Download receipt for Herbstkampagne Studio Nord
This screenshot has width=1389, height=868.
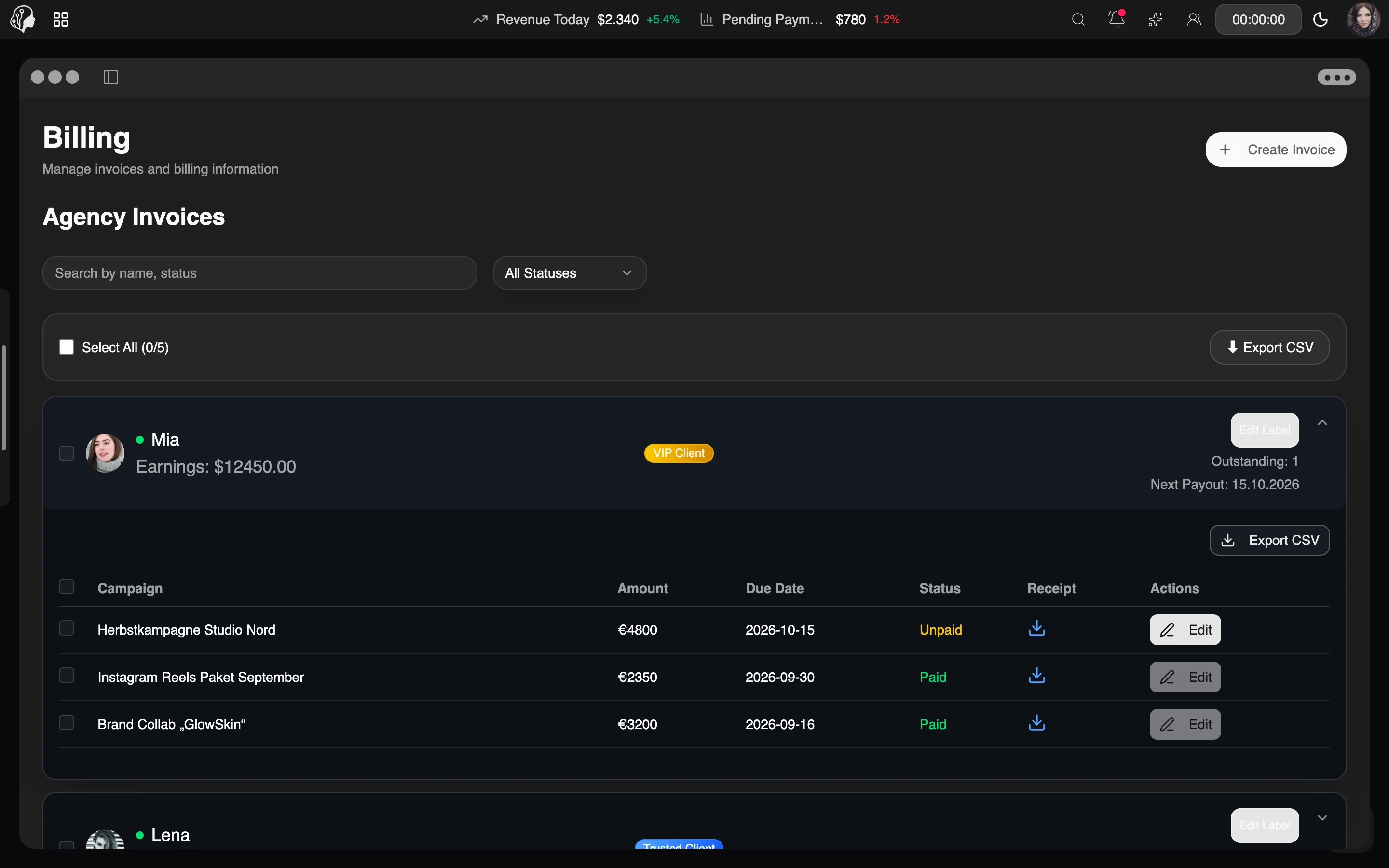point(1036,629)
